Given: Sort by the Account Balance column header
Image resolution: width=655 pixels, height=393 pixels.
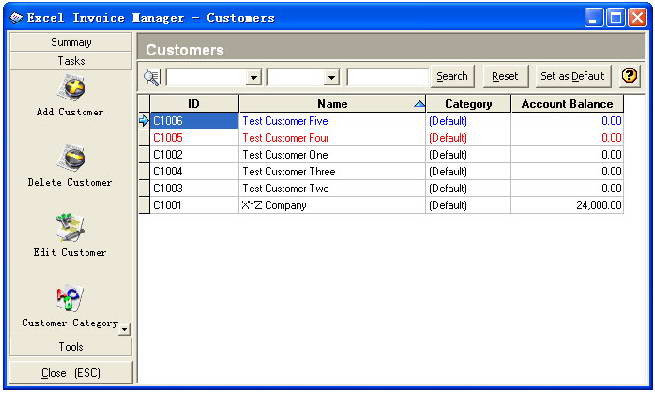Looking at the screenshot, I should (x=567, y=104).
